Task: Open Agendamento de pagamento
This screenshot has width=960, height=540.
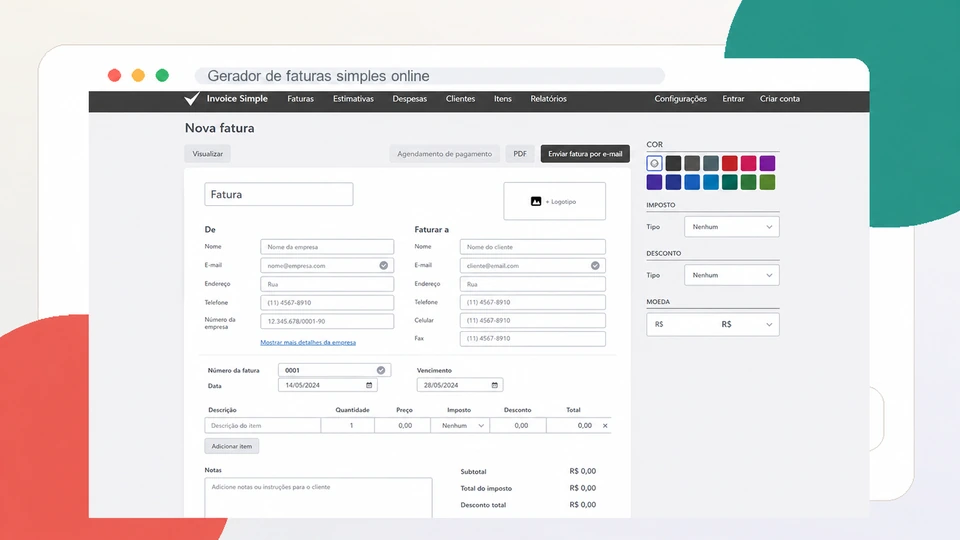Action: click(444, 154)
